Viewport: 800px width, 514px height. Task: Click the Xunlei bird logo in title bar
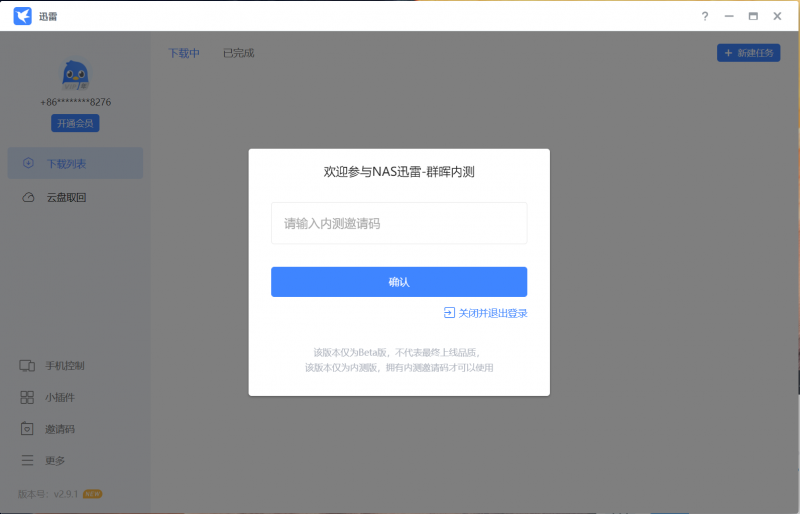pos(22,16)
